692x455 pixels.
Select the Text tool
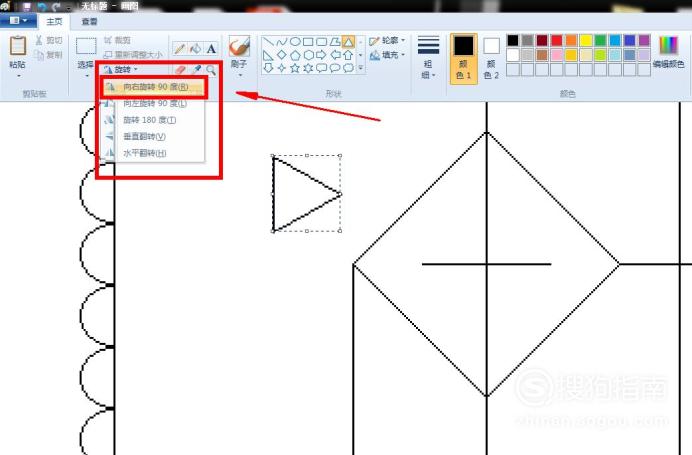[x=211, y=49]
